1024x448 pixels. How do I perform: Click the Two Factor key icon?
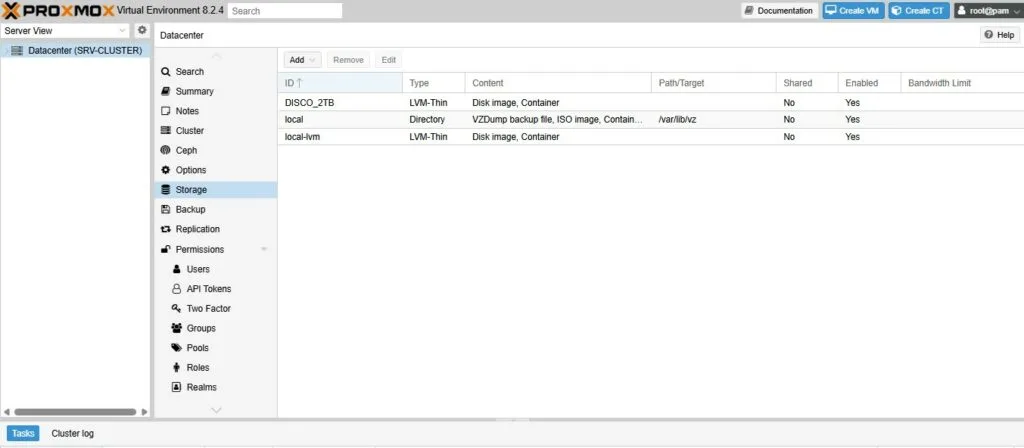coord(176,308)
